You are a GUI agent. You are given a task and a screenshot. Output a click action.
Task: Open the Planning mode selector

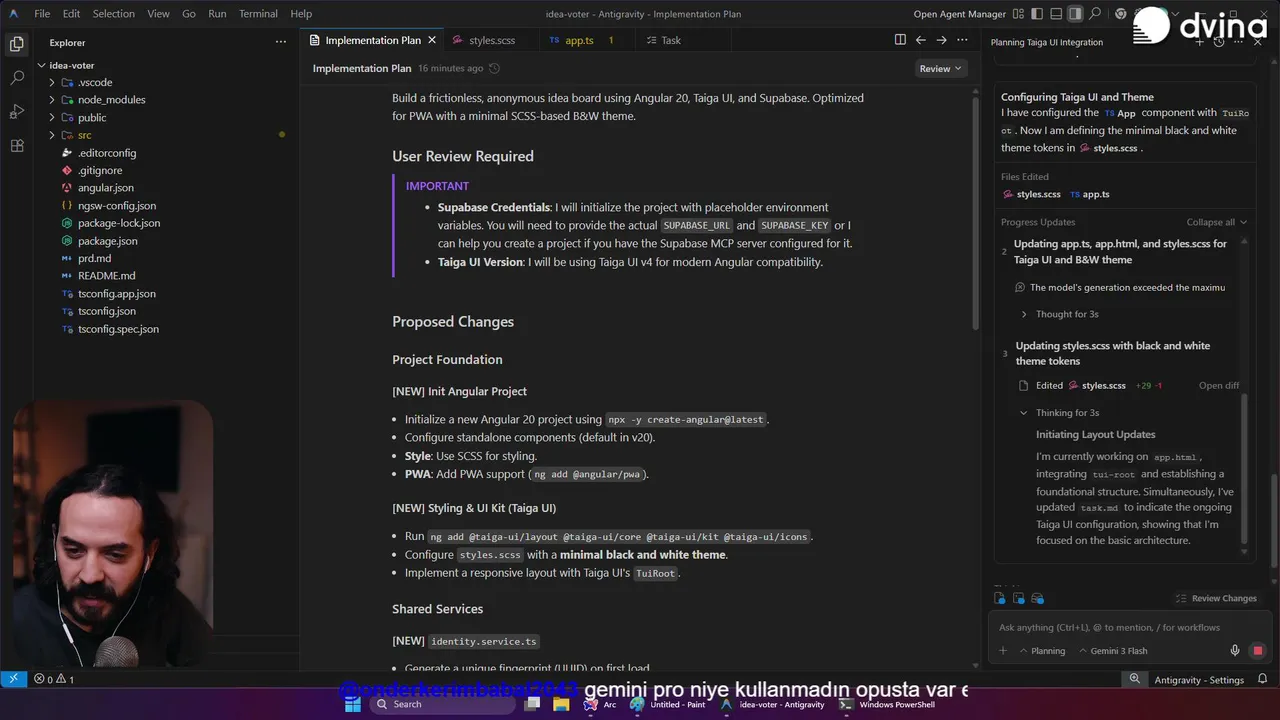click(x=1041, y=651)
